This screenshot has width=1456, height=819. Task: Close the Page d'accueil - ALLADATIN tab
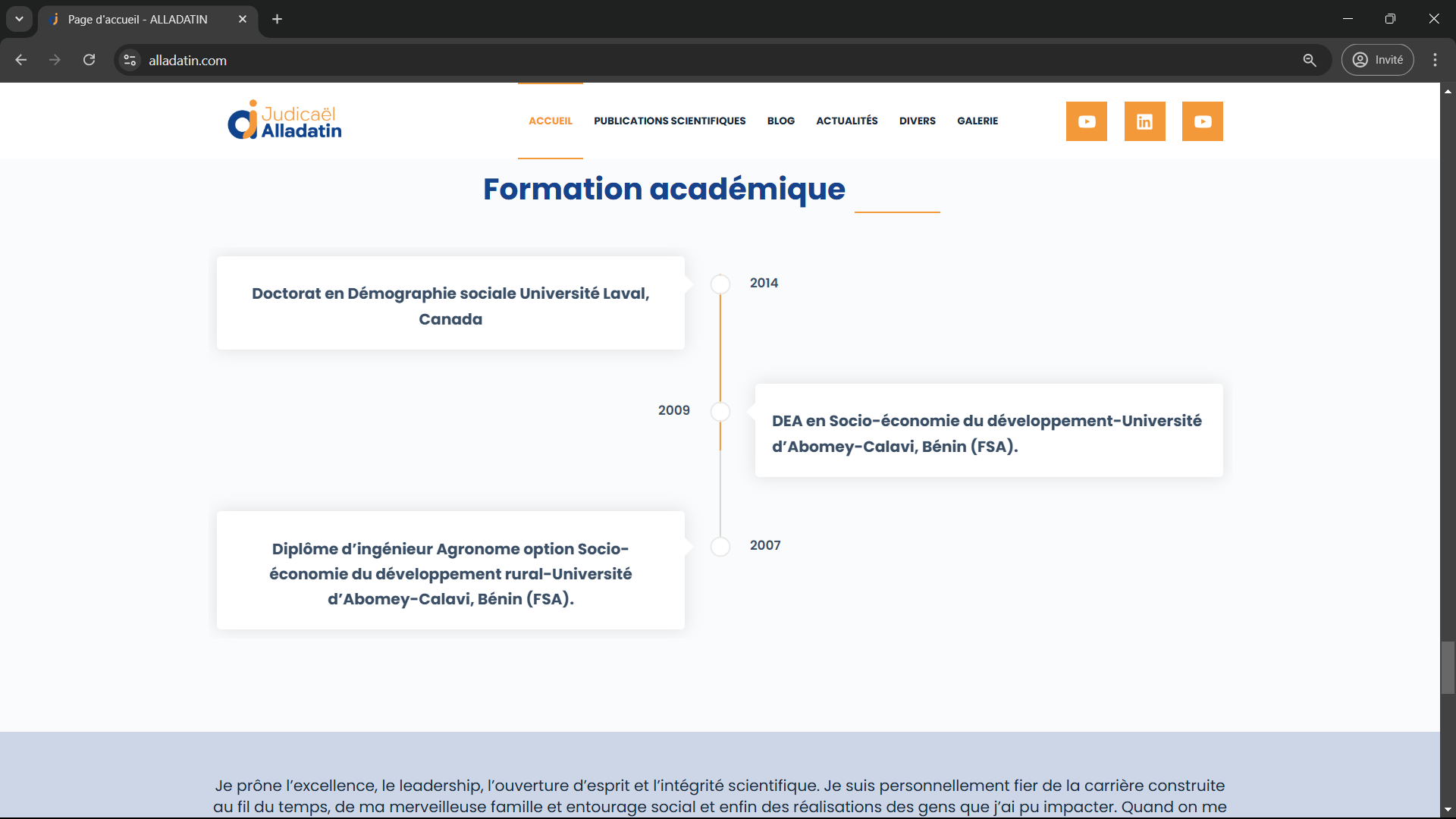coord(243,19)
